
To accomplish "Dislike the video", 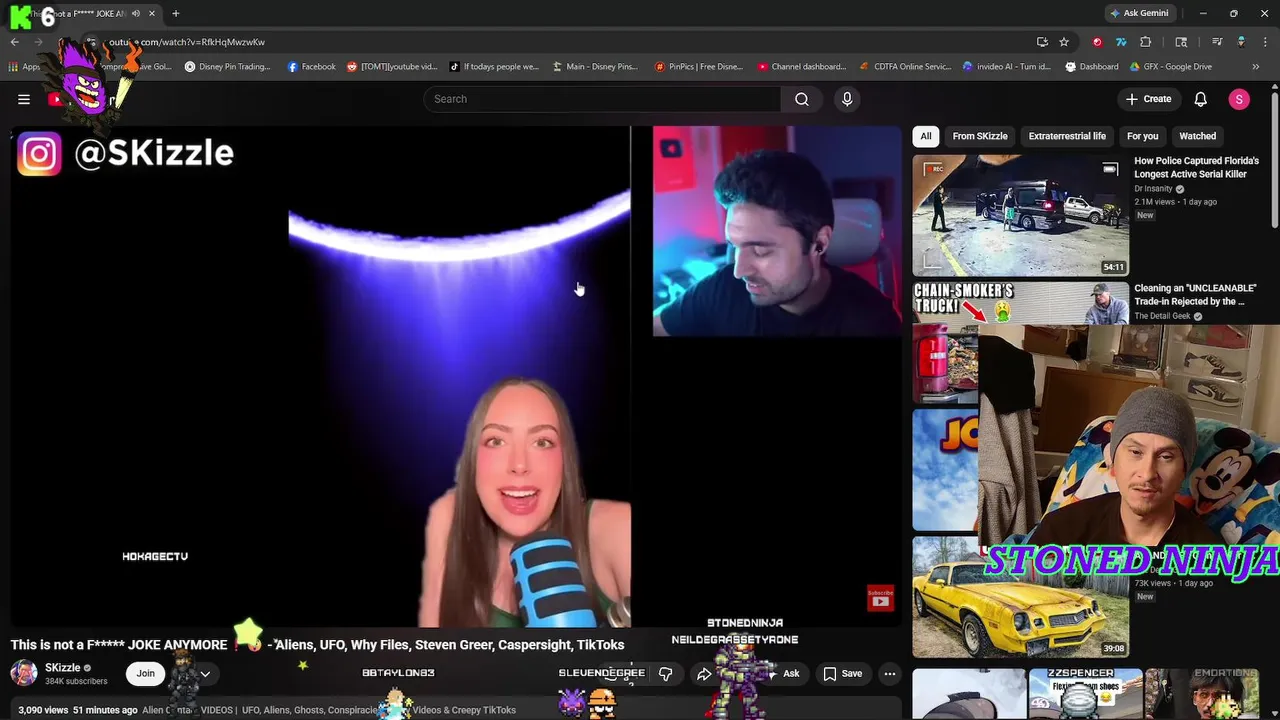I will [665, 673].
